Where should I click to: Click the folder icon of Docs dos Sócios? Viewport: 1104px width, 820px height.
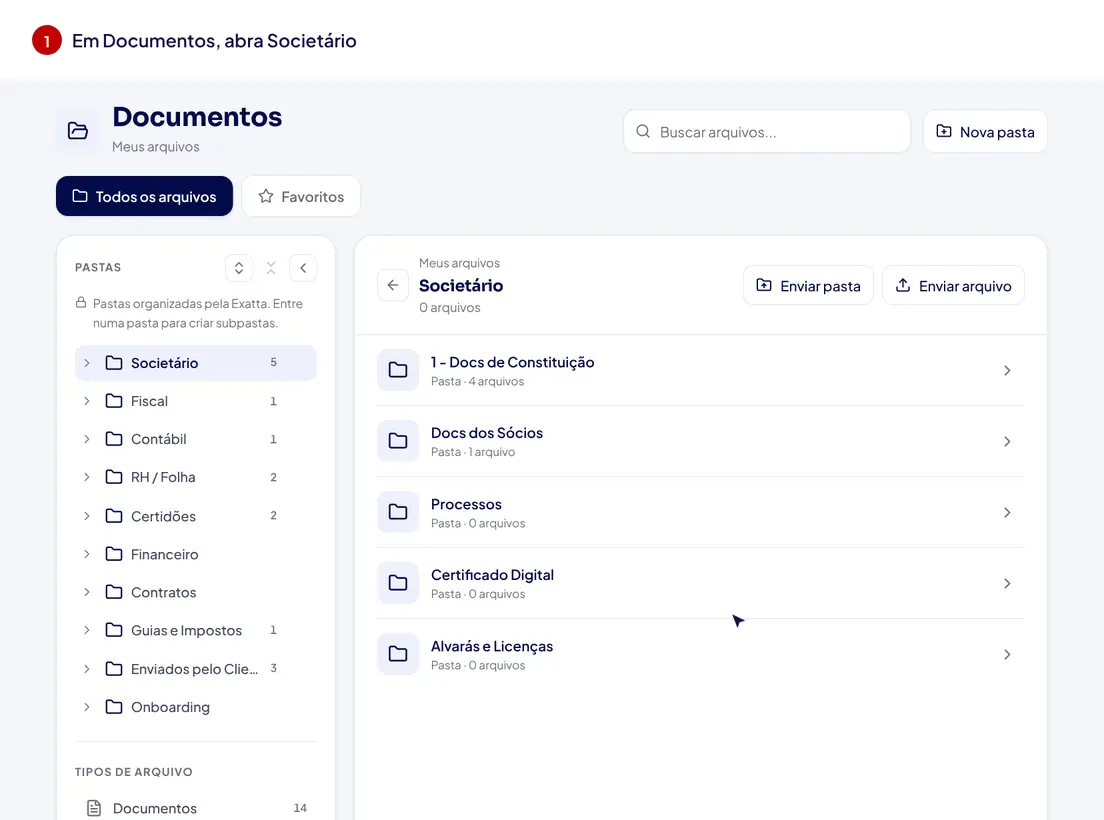tap(398, 441)
